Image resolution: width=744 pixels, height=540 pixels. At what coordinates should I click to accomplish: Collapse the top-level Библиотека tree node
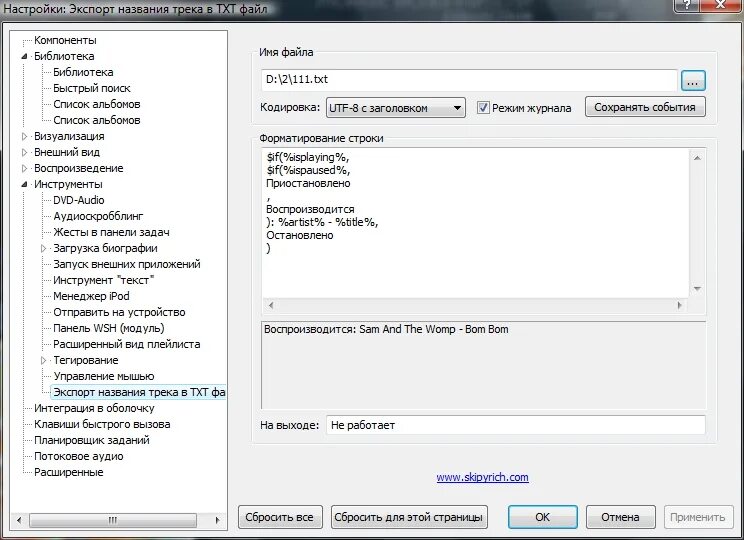coord(25,56)
